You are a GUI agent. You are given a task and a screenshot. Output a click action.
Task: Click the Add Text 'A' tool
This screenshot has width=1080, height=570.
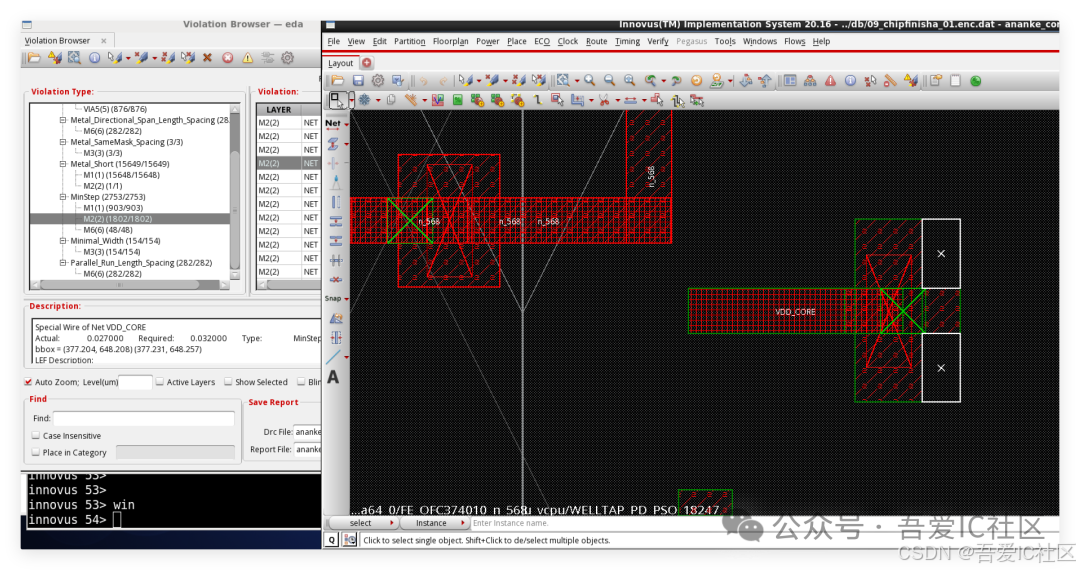click(x=333, y=377)
